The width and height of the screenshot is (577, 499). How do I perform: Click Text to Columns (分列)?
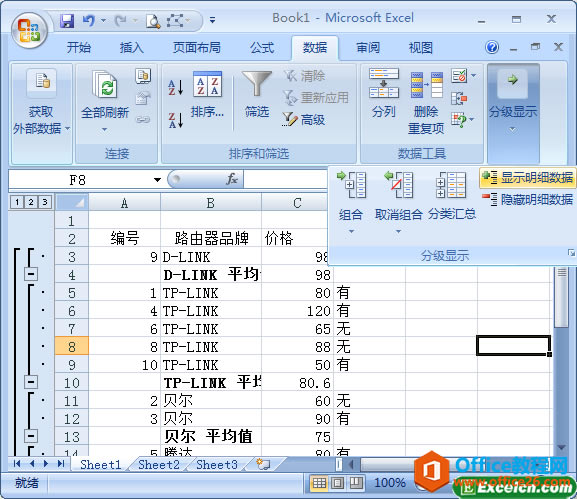(384, 94)
